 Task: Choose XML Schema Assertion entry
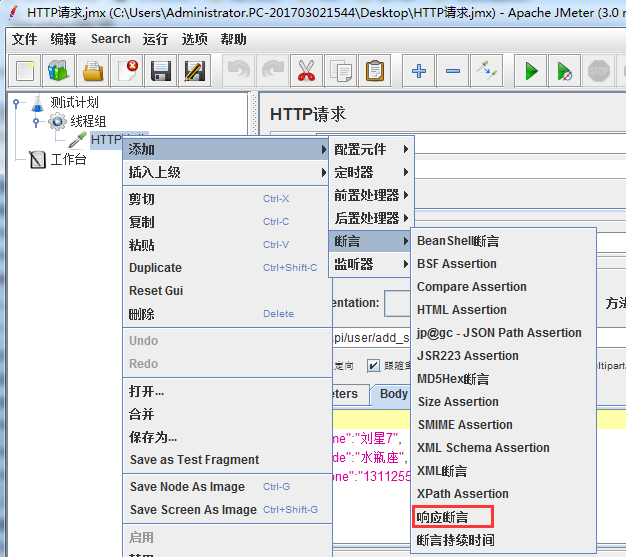503,448
